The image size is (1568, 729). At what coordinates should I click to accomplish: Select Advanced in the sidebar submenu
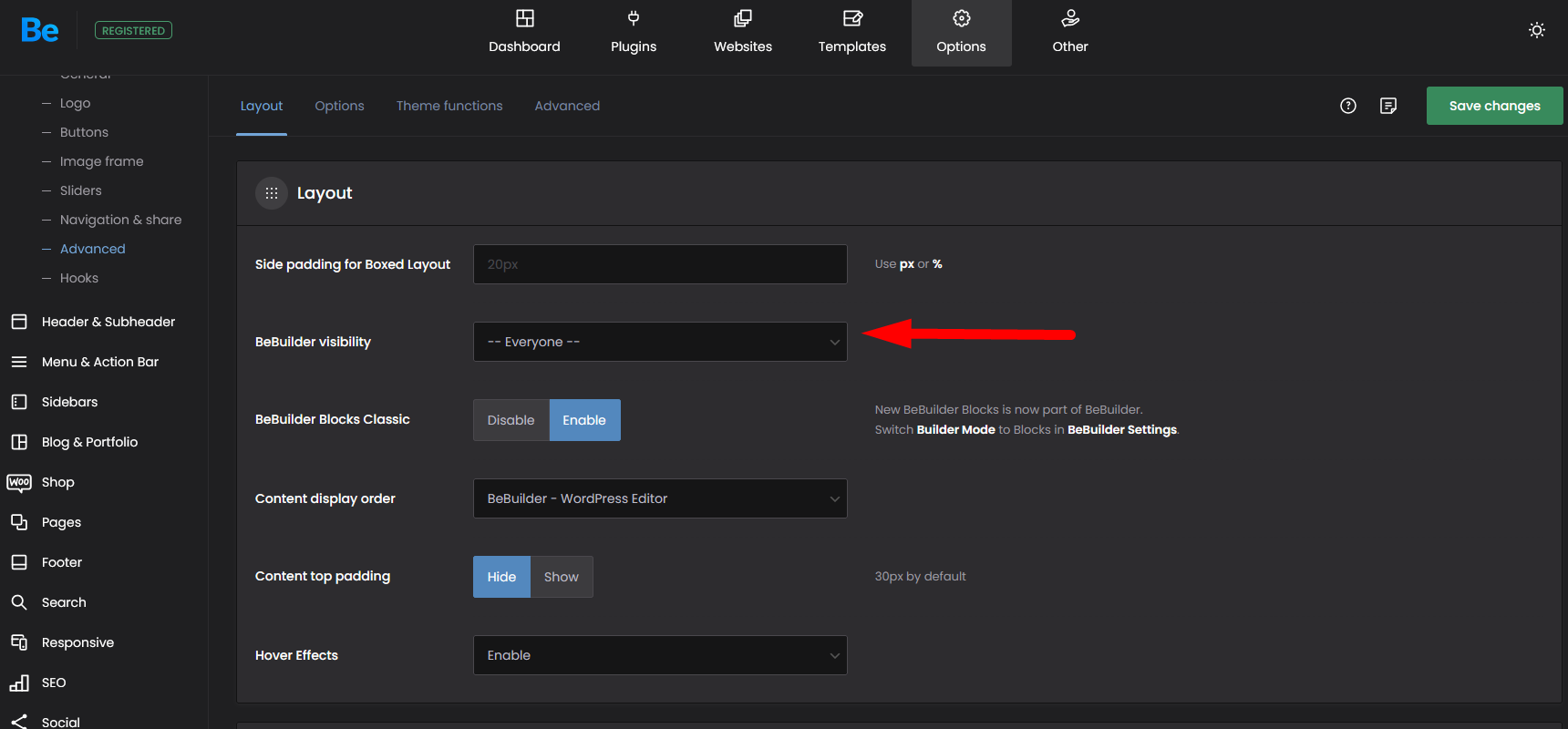93,249
